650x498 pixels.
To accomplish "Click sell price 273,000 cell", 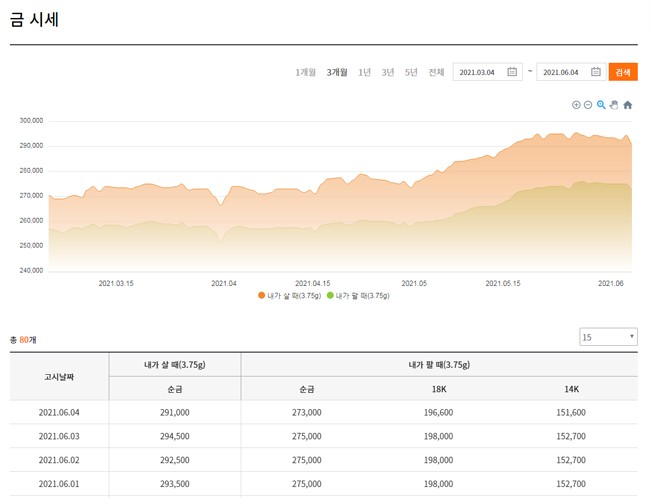I will pos(307,413).
